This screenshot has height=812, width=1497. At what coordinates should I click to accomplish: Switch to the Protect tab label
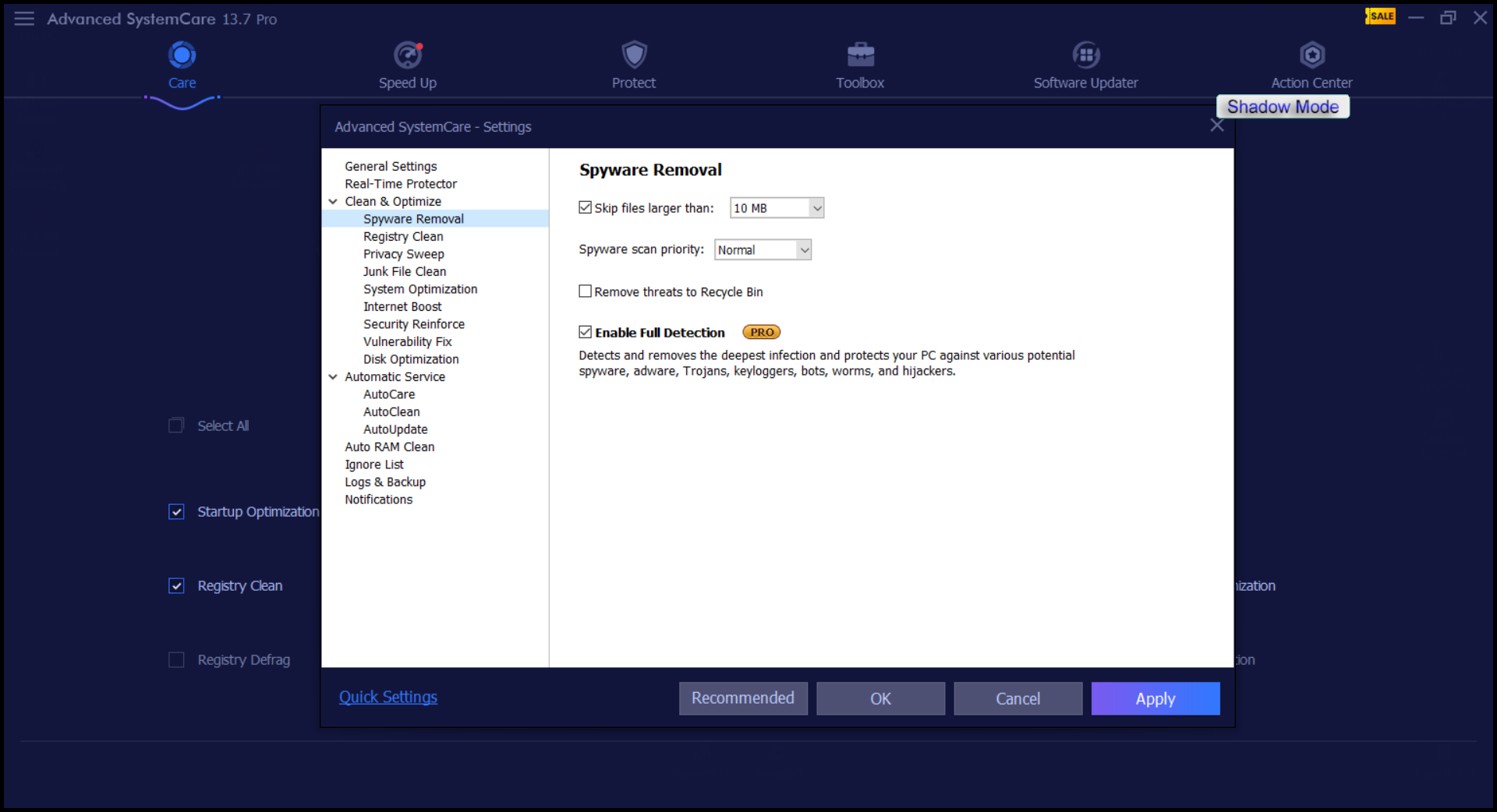tap(634, 83)
